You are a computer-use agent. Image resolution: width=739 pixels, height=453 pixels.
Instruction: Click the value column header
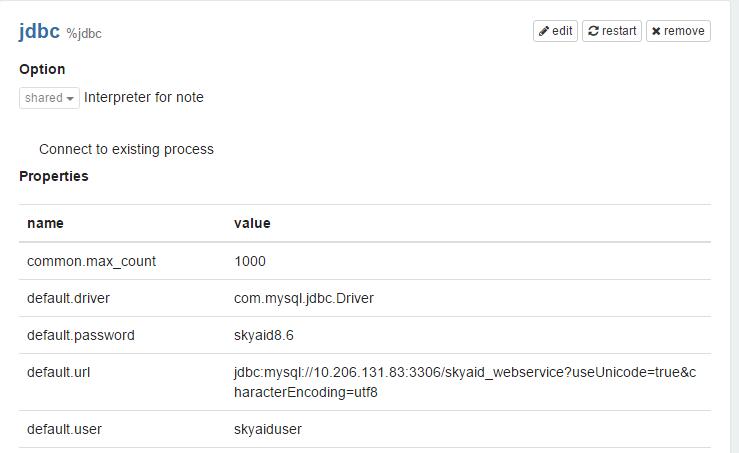point(252,223)
